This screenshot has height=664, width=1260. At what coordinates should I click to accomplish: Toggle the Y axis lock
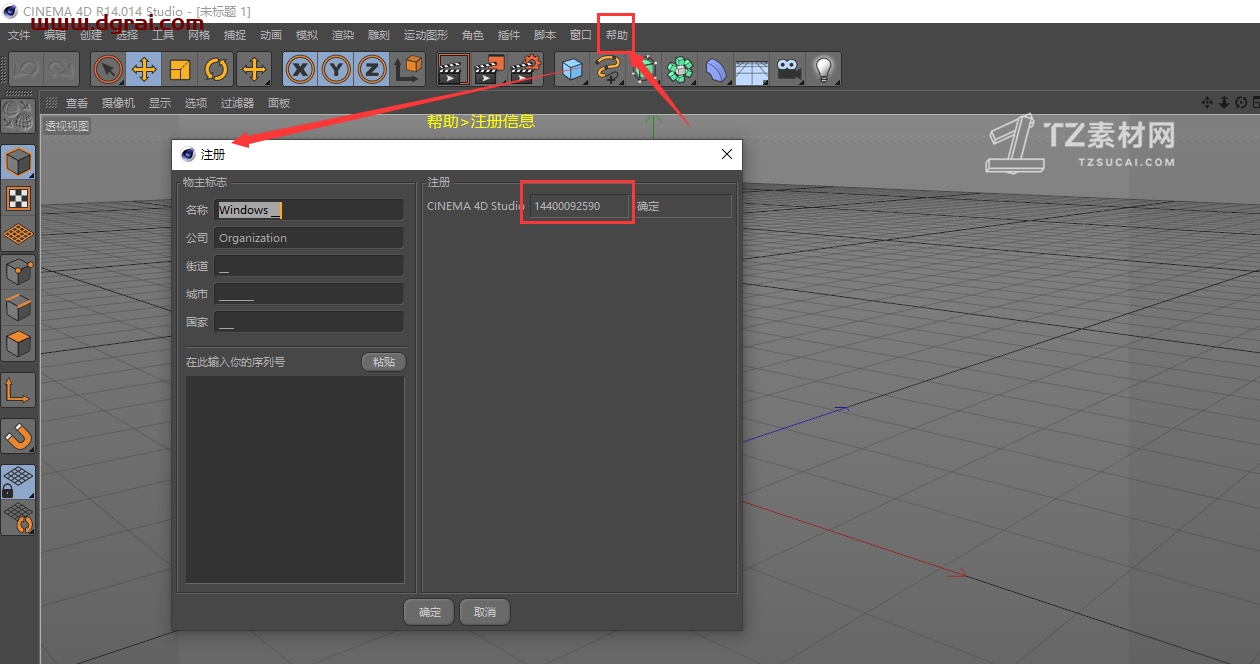[336, 70]
